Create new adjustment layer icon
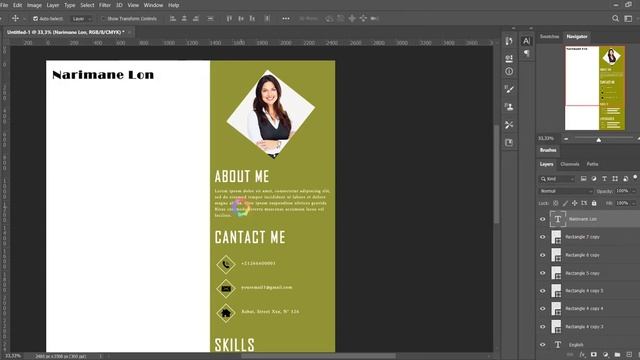Image resolution: width=640 pixels, height=360 pixels. pos(606,355)
